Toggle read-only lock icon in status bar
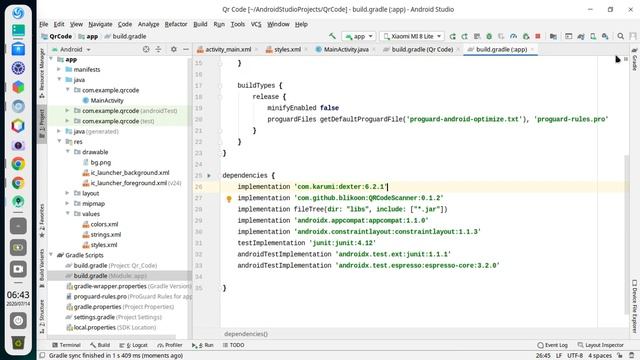The width and height of the screenshot is (640, 360). pyautogui.click(x=620, y=356)
